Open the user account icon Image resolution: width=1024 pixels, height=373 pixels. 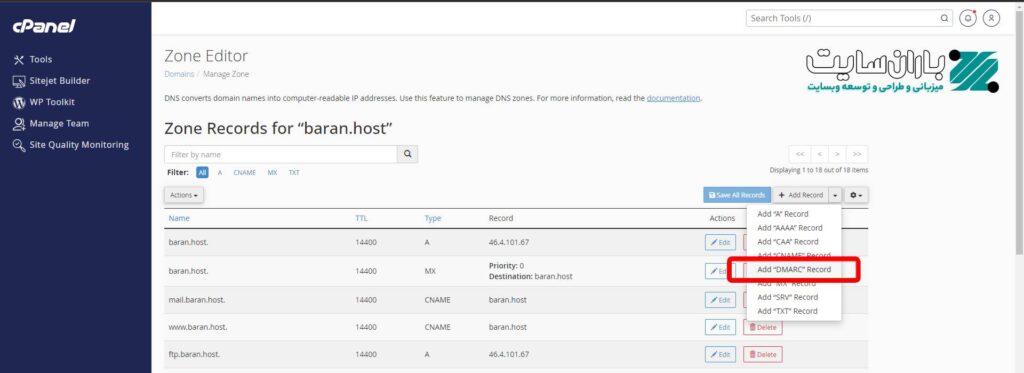[x=991, y=18]
